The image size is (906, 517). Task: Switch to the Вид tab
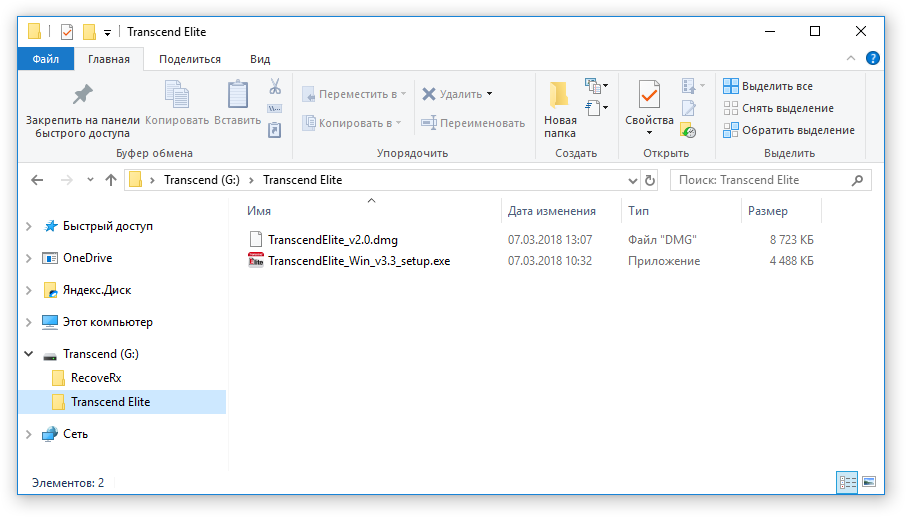tap(260, 59)
